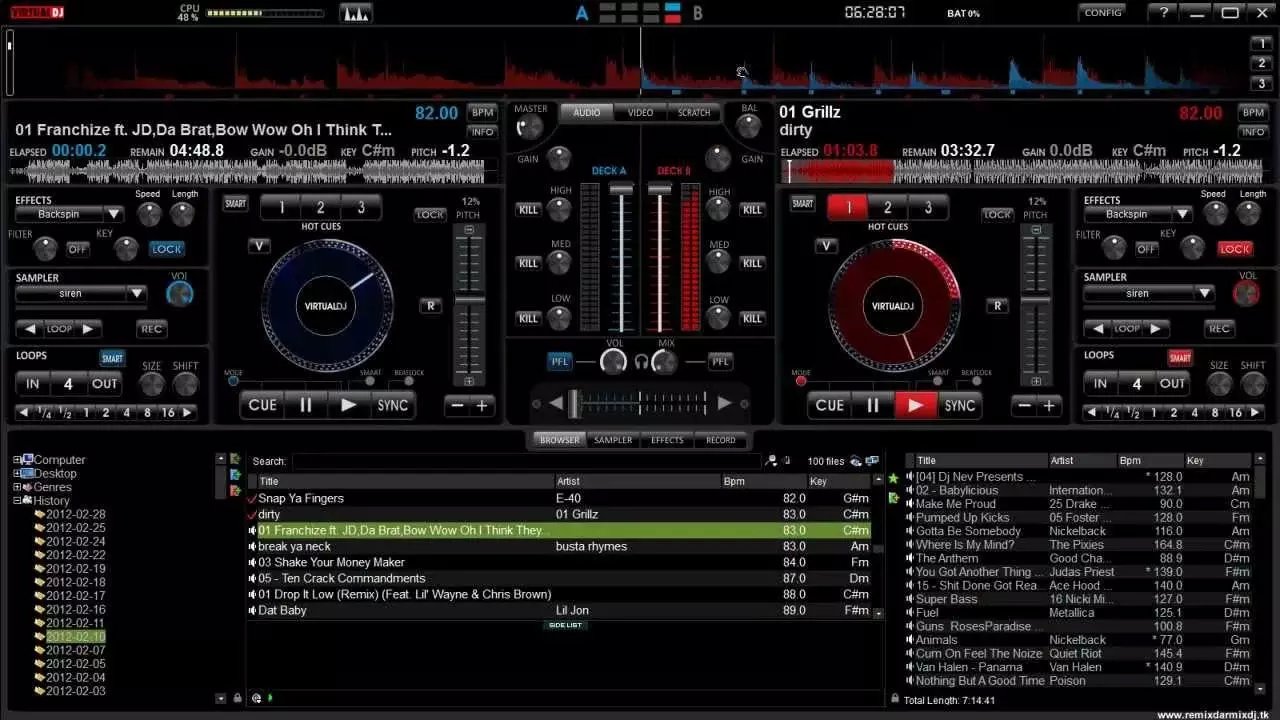Toggle deck A filter OFF button
Screen dimensions: 1280x720
[78, 249]
